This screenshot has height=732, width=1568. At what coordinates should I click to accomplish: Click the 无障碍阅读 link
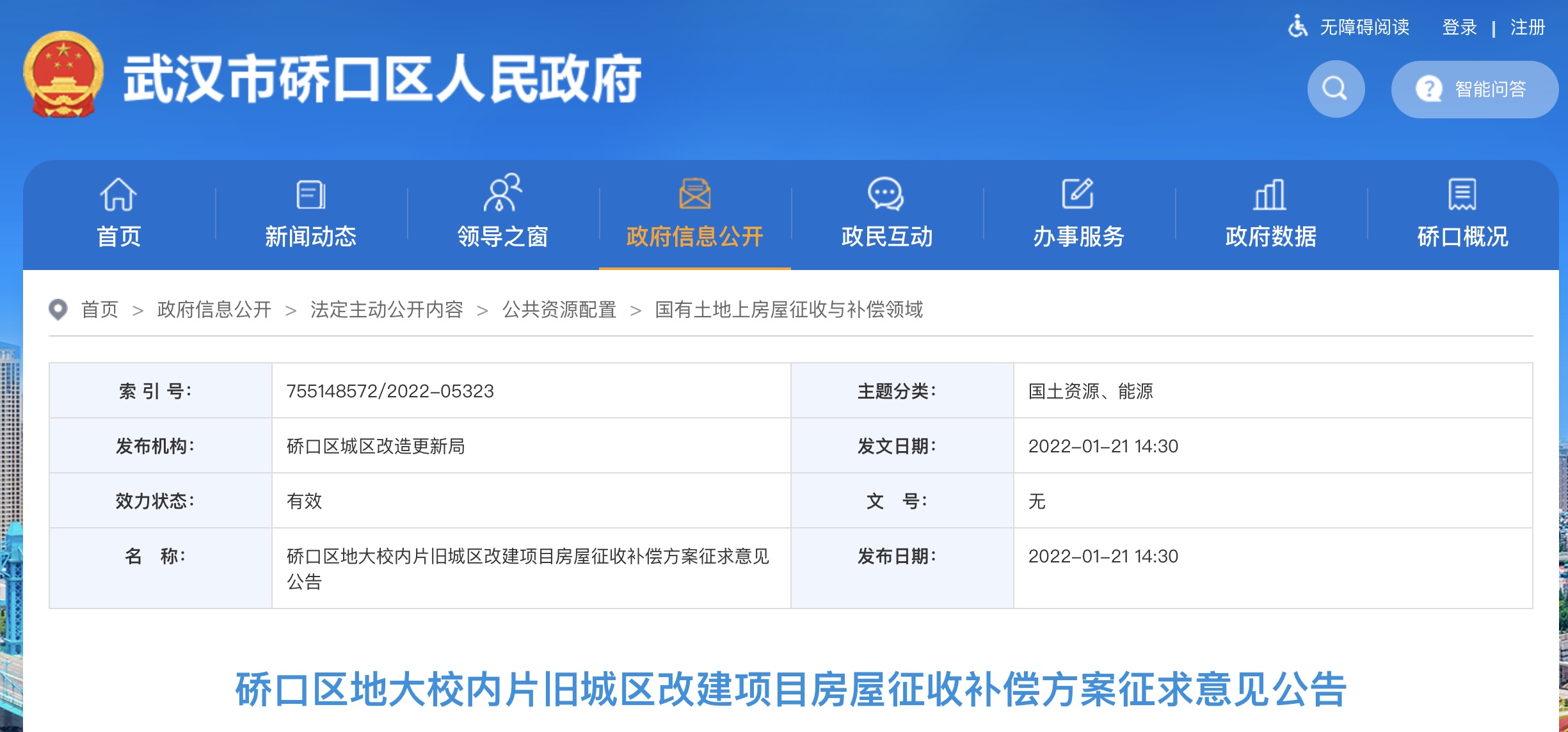tap(1364, 27)
